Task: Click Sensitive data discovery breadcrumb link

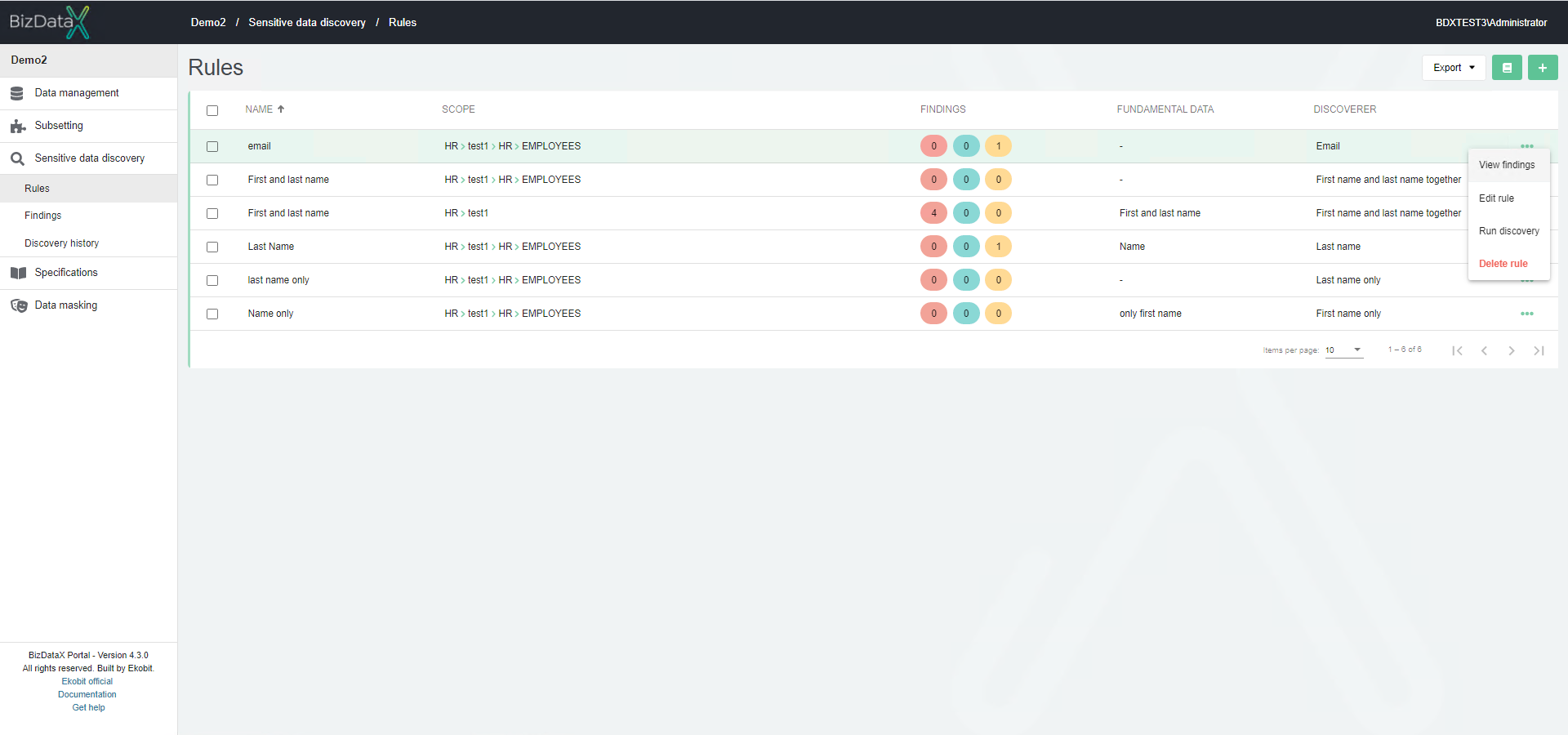Action: tap(307, 22)
